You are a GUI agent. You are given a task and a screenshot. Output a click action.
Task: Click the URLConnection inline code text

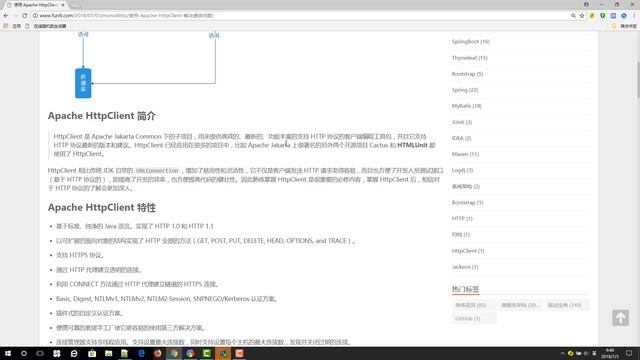[x=157, y=171]
